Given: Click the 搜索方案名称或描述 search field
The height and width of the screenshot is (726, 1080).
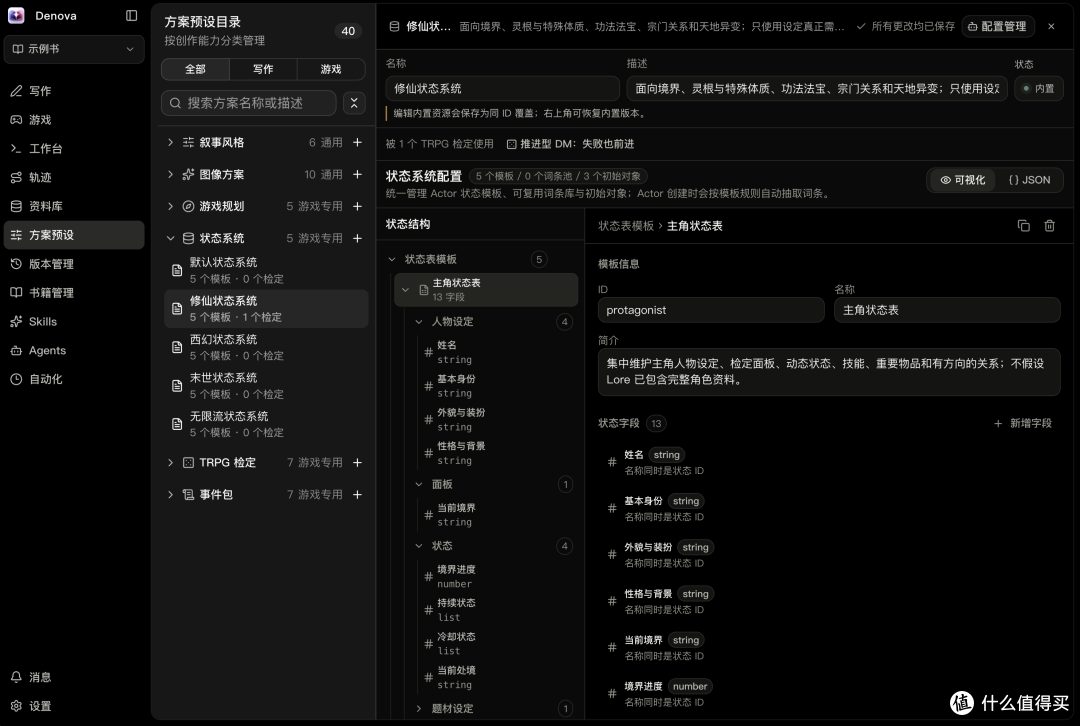Looking at the screenshot, I should 249,103.
